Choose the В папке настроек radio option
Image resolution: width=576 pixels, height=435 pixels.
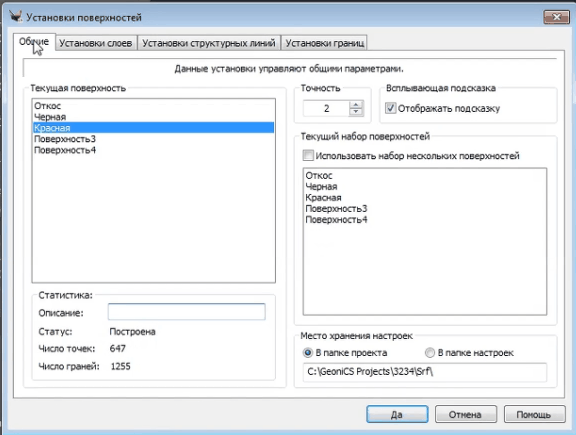[429, 353]
